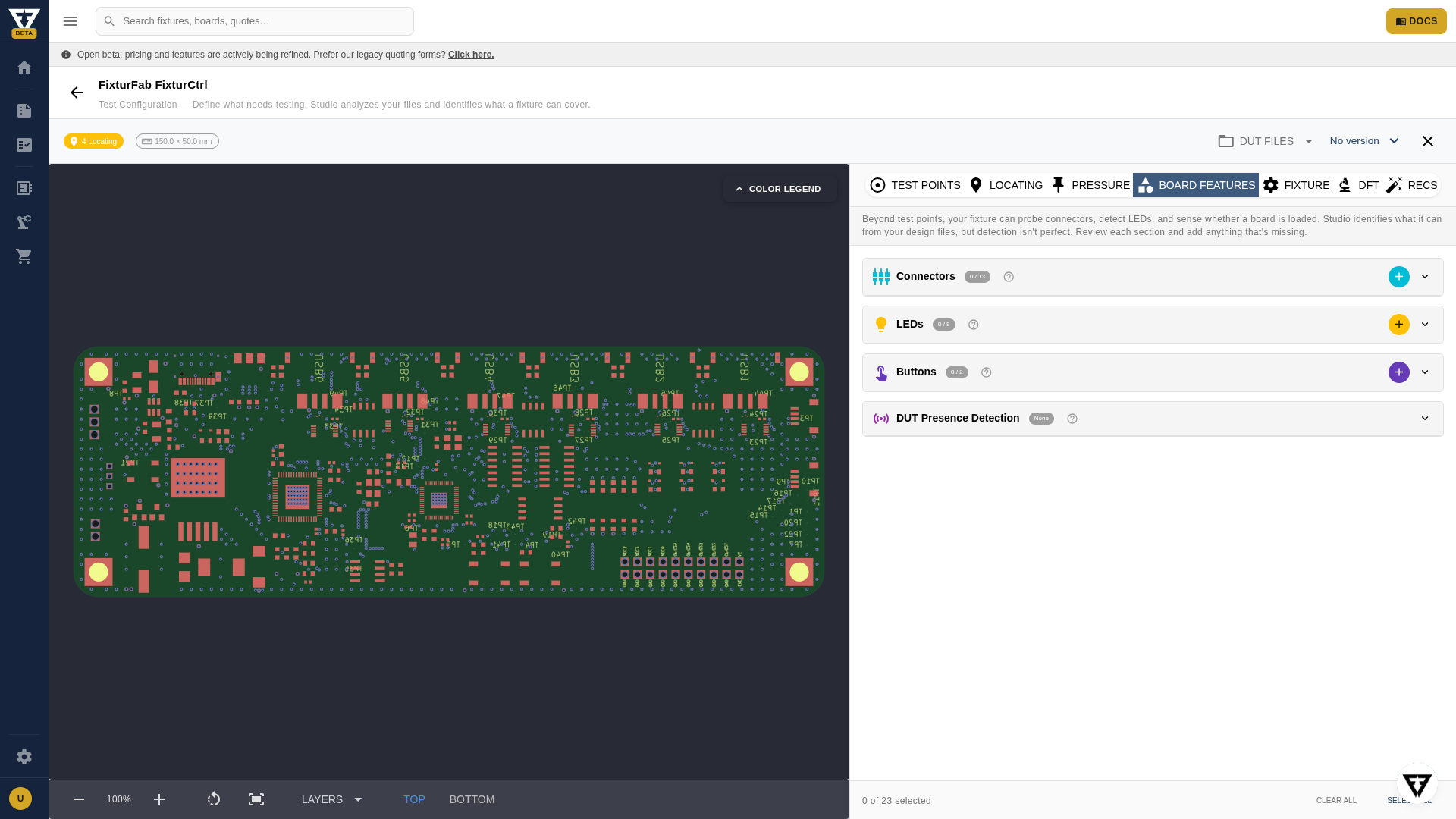Viewport: 1456px width, 819px height.
Task: Go to the Home icon in the sidebar
Action: point(24,67)
